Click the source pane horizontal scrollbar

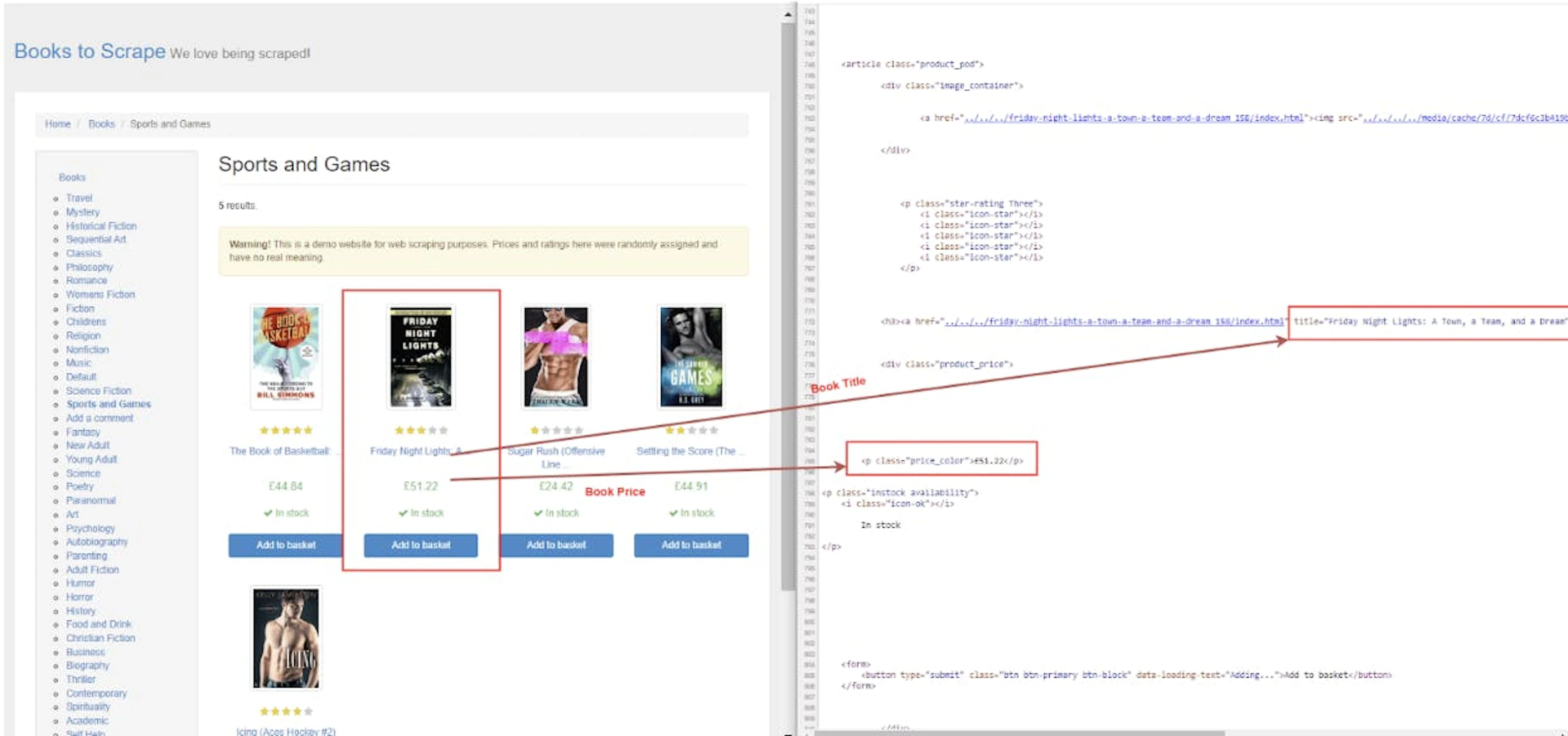pos(1020,733)
